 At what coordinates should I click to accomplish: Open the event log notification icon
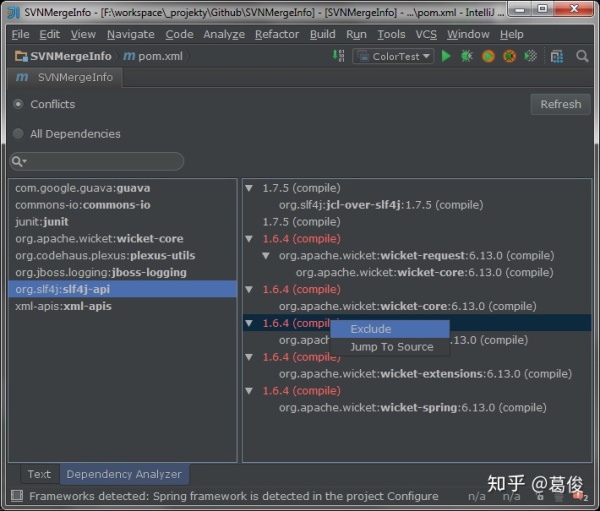tap(580, 496)
